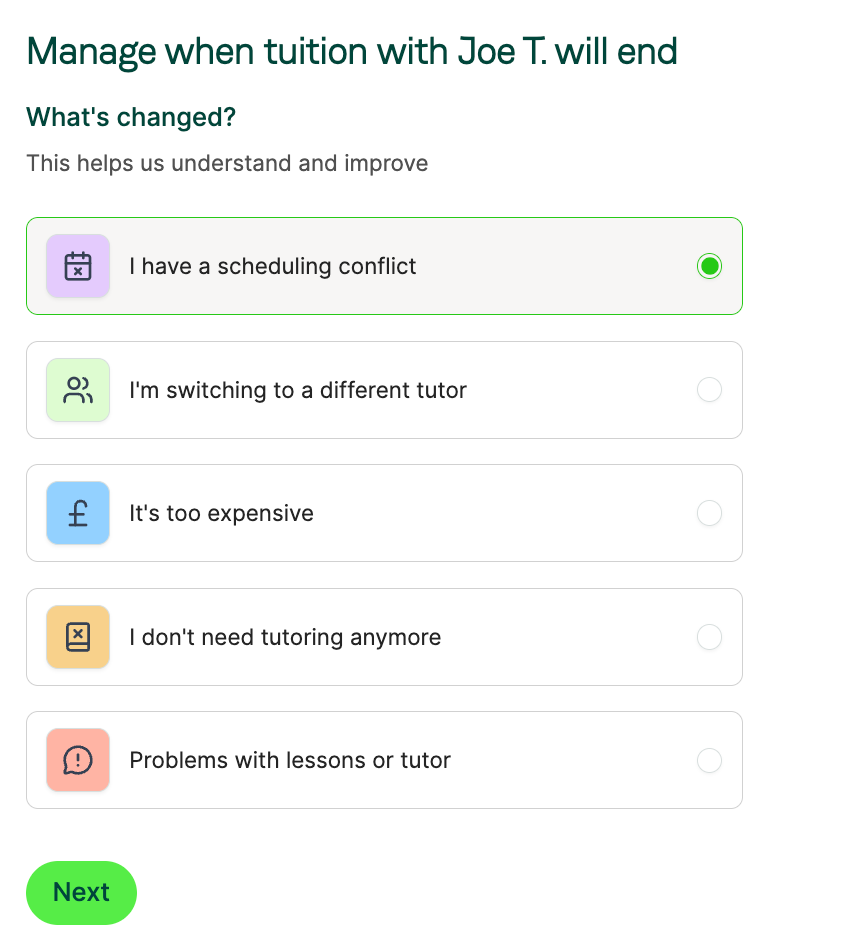Image resolution: width=868 pixels, height=942 pixels.
Task: Click the 'What's changed?' heading
Action: [131, 117]
